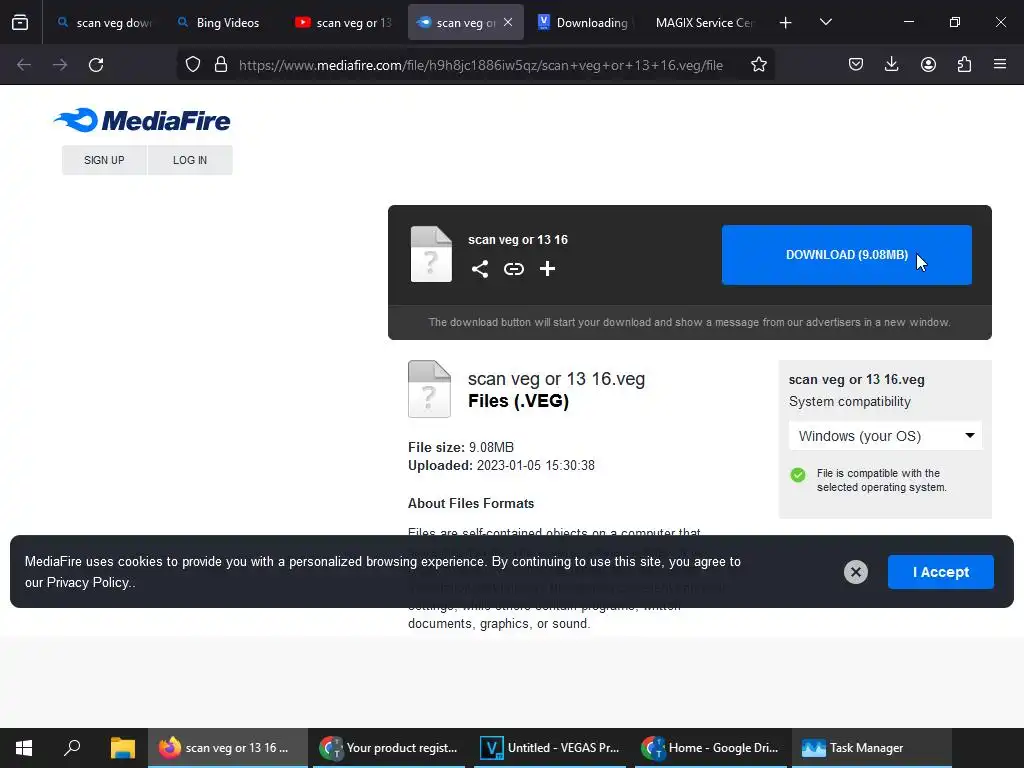This screenshot has height=768, width=1024.
Task: Open the Home Google Drive taskbar window
Action: (x=711, y=748)
